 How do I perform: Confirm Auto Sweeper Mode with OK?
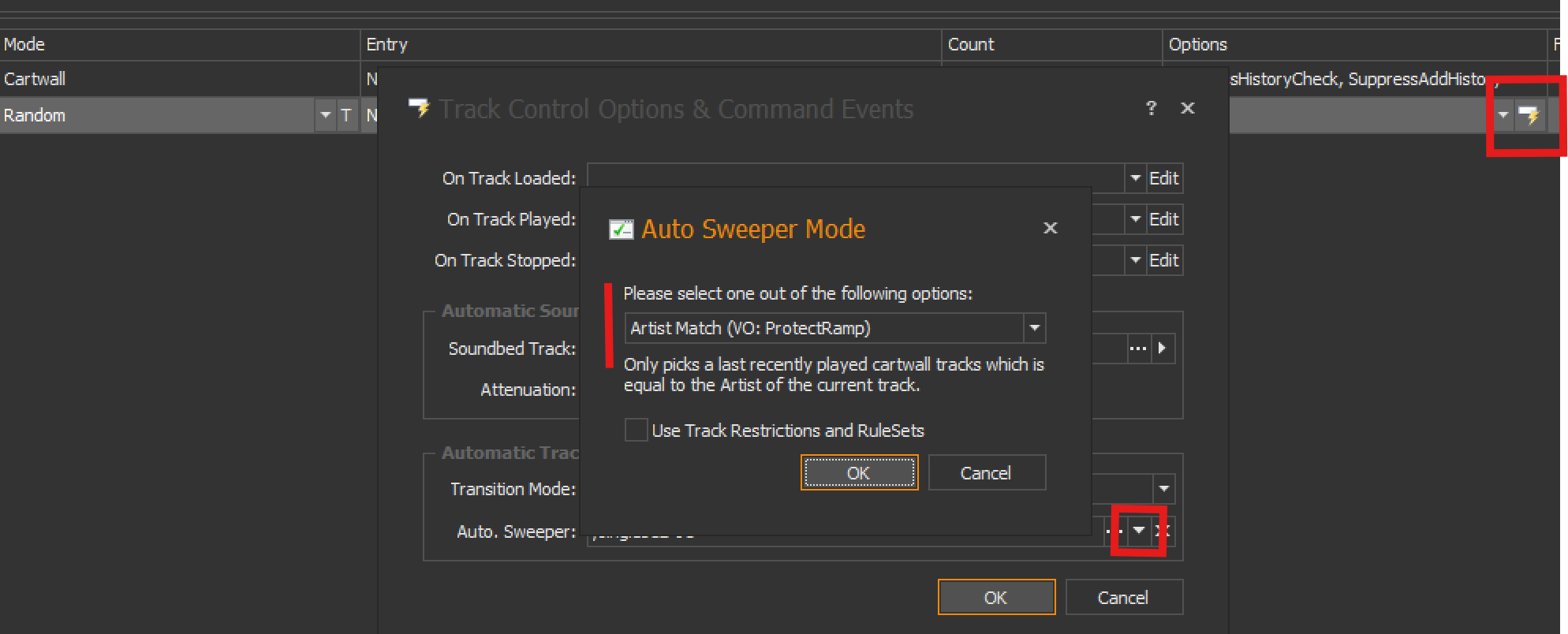coord(859,473)
